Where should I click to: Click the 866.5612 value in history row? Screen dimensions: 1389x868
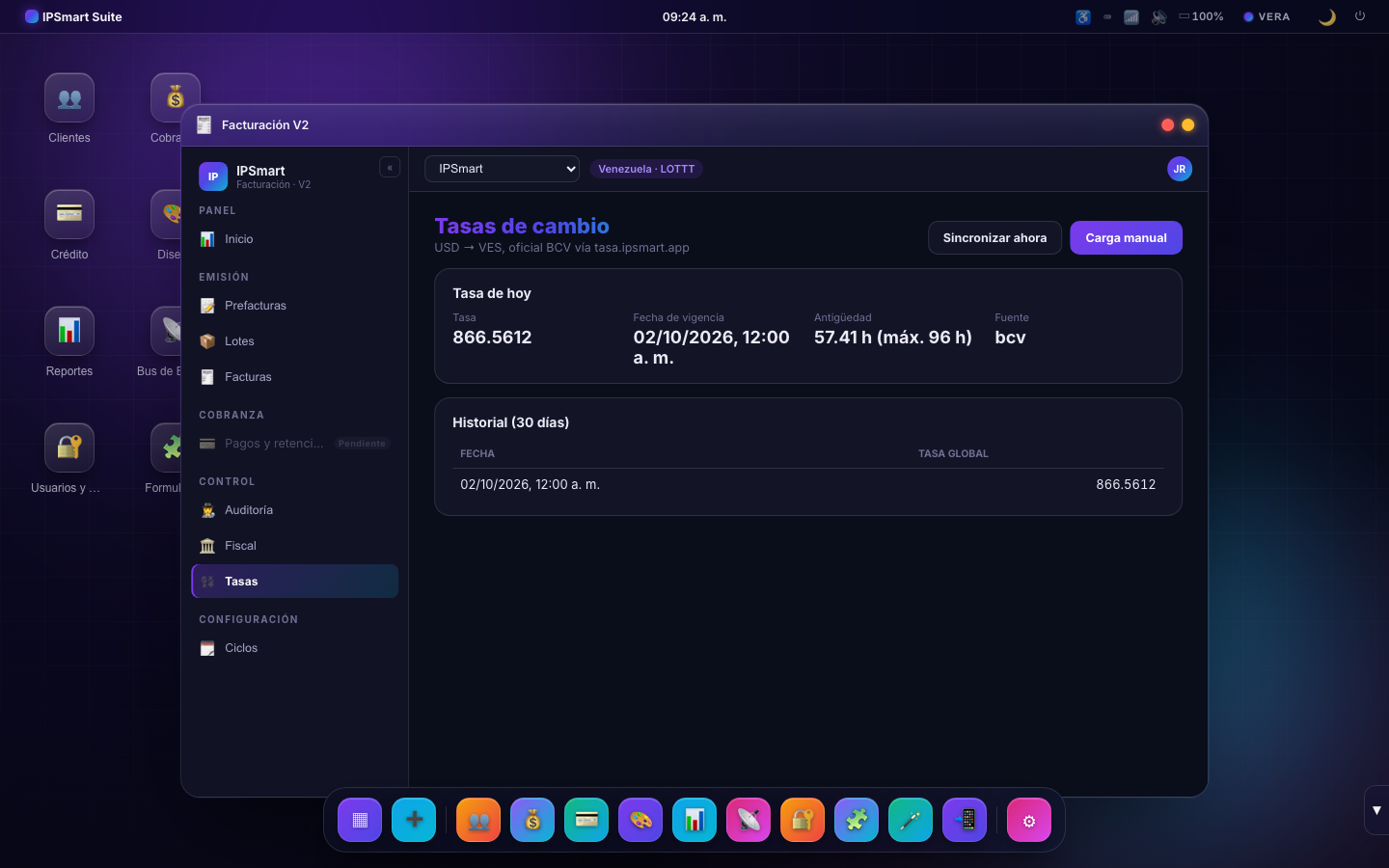1126,484
